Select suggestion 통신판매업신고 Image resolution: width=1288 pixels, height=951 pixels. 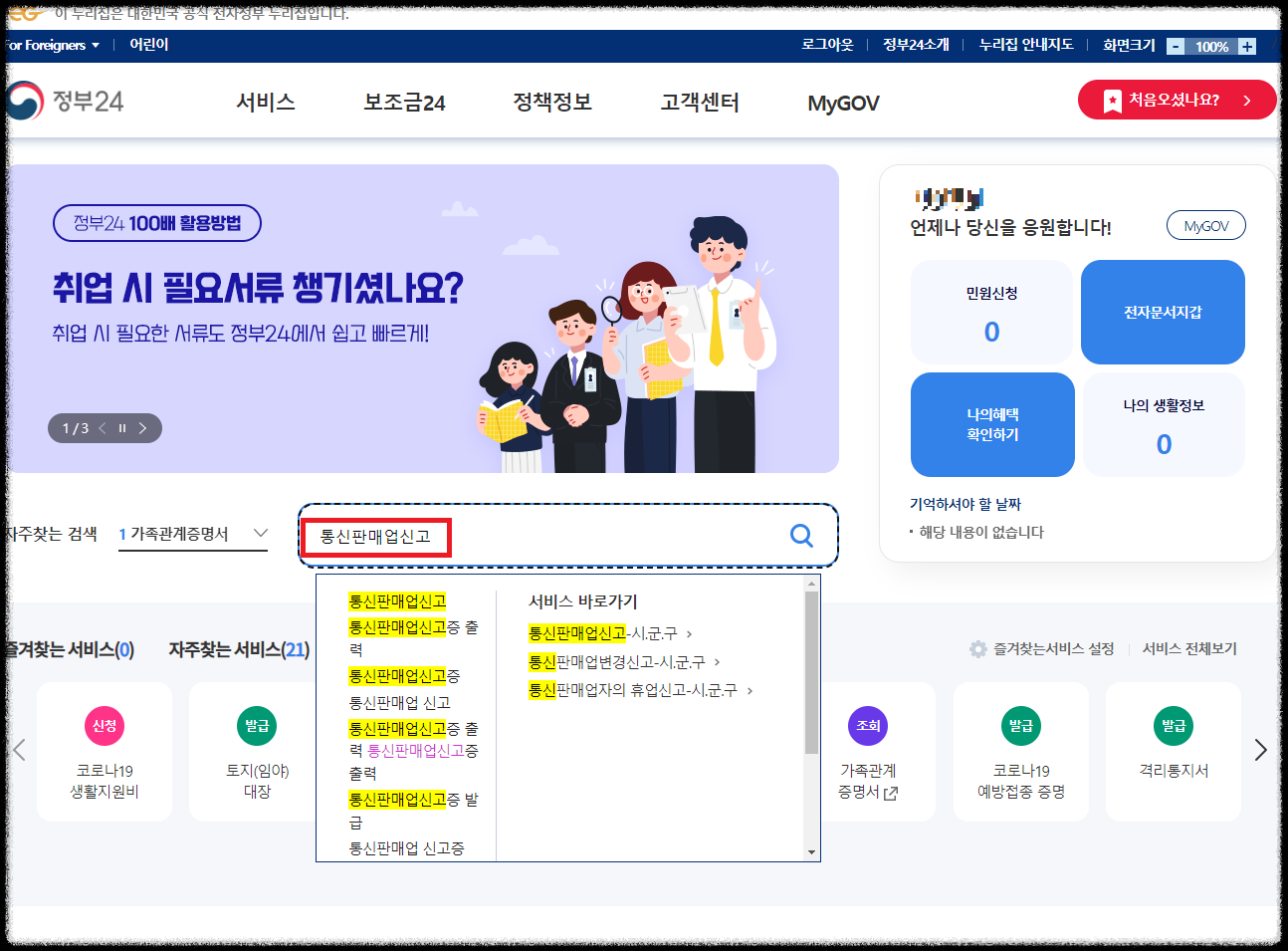pyautogui.click(x=397, y=601)
